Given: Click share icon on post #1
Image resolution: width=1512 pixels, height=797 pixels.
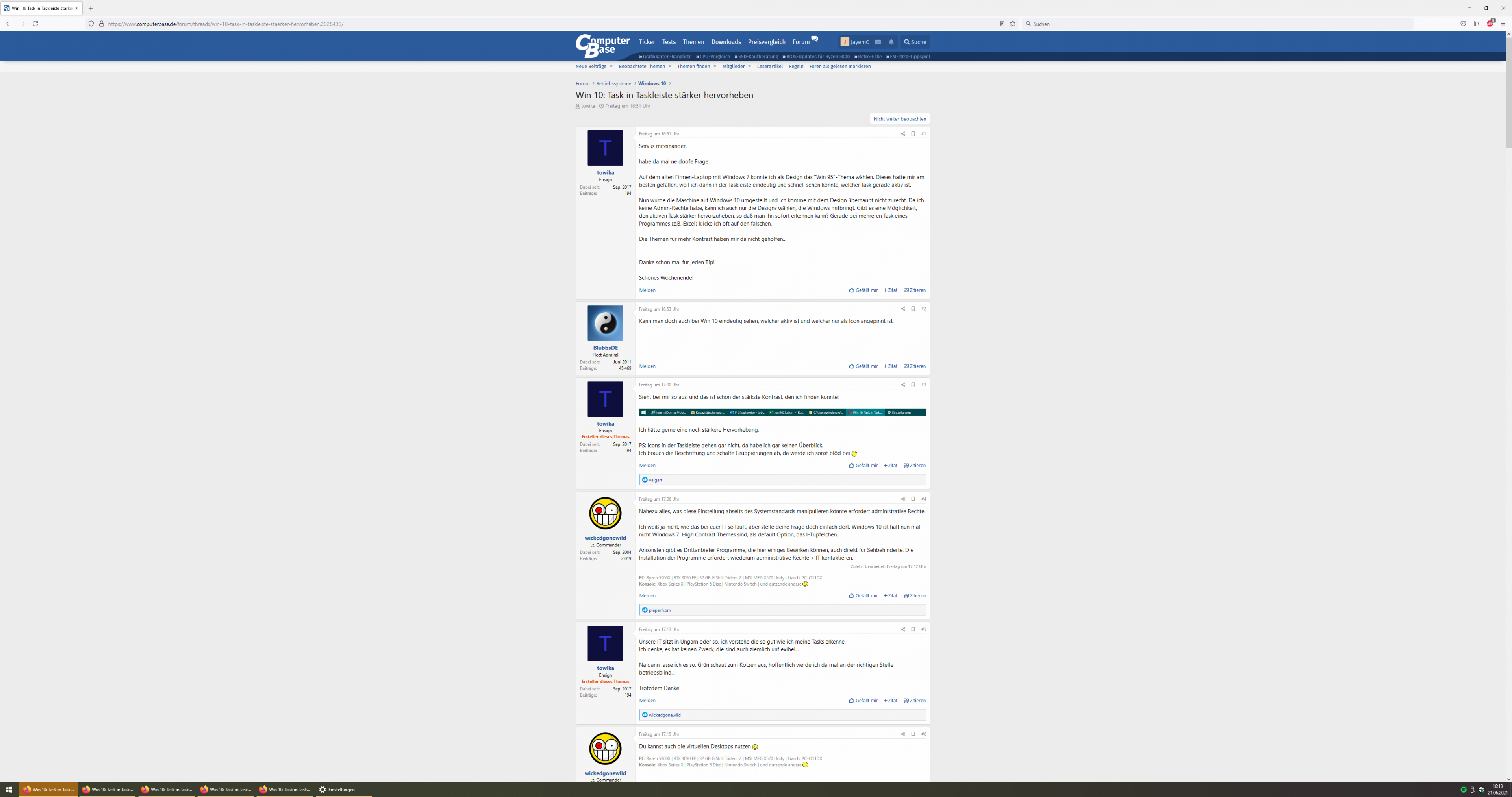Looking at the screenshot, I should pyautogui.click(x=903, y=134).
